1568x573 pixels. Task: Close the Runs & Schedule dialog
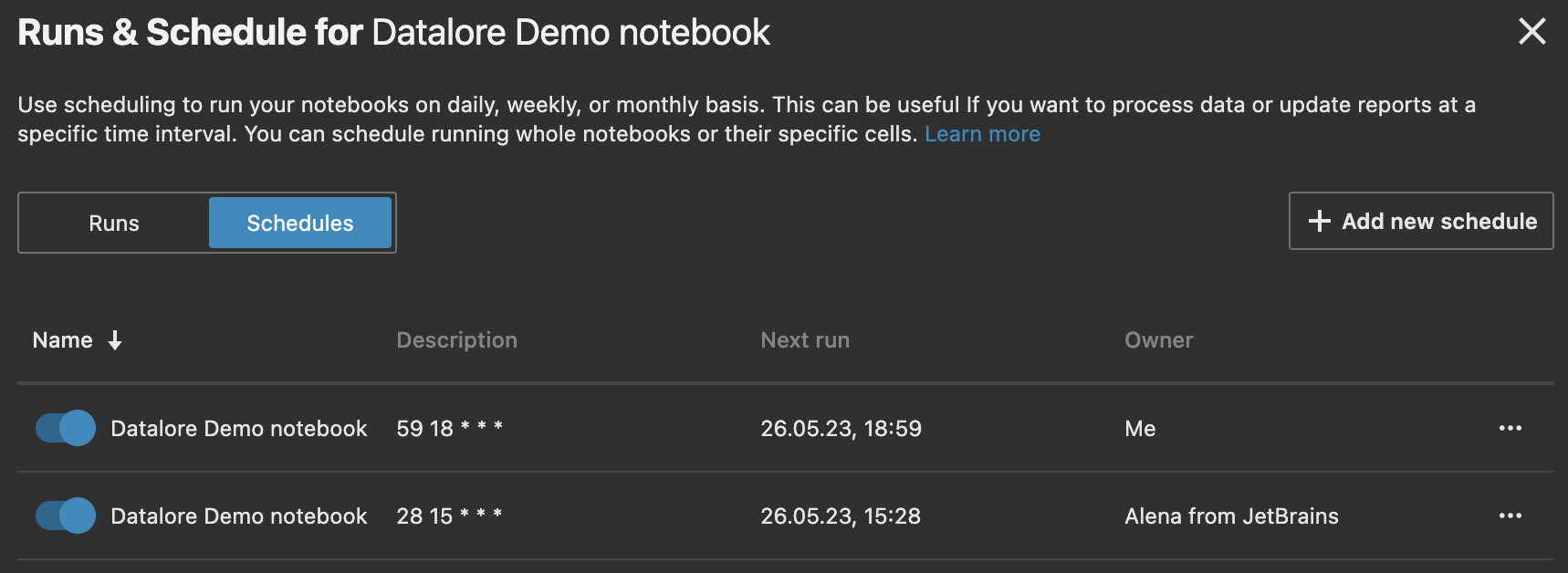pyautogui.click(x=1531, y=31)
